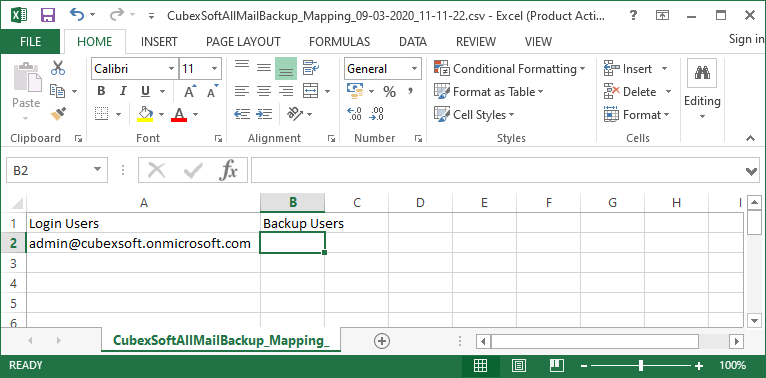766x378 pixels.
Task: Click the Merge & Center icon
Action: coord(311,91)
